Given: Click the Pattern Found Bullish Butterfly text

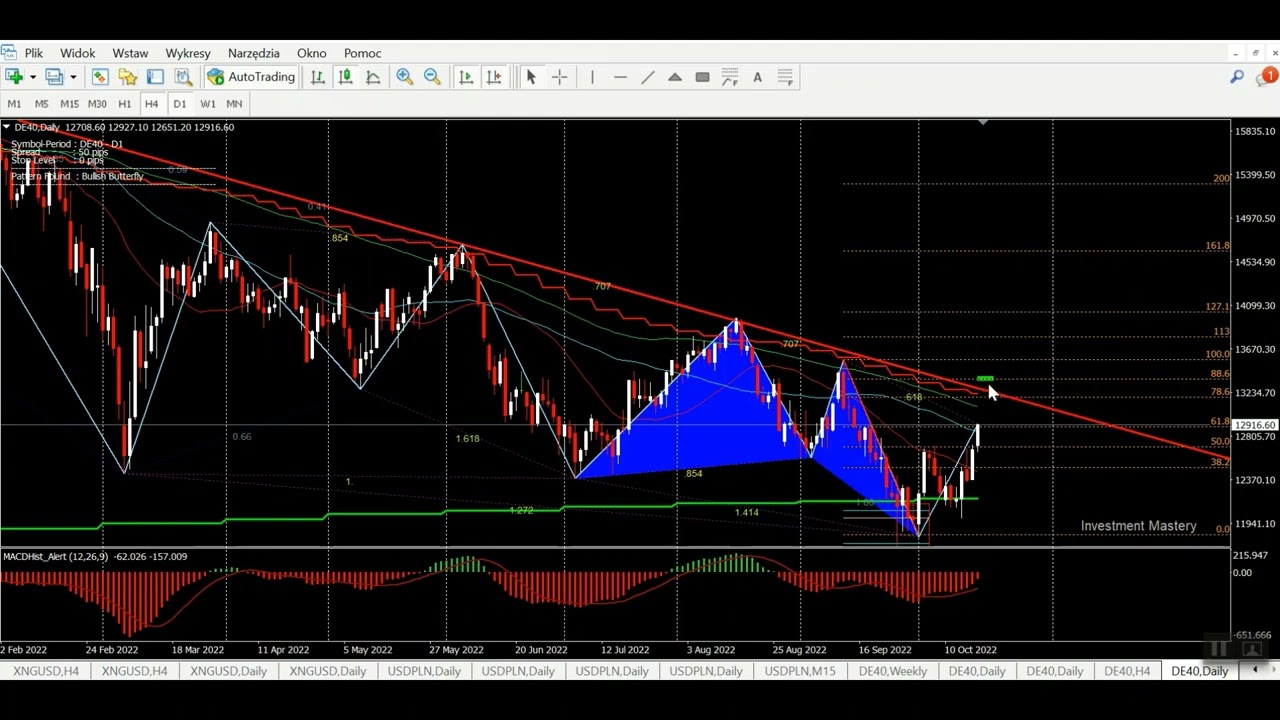Looking at the screenshot, I should [78, 176].
